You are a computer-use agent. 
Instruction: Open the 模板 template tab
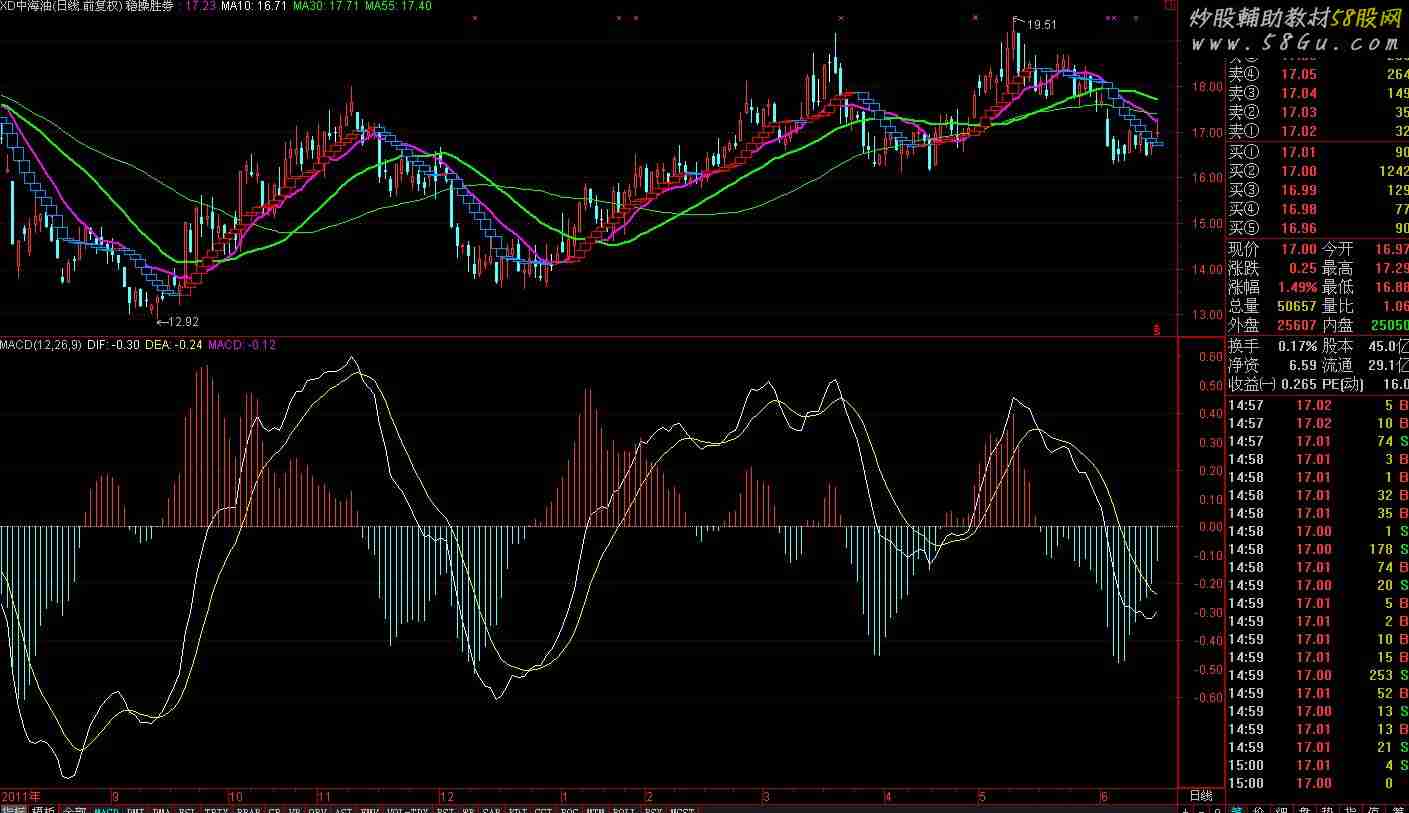[44, 810]
